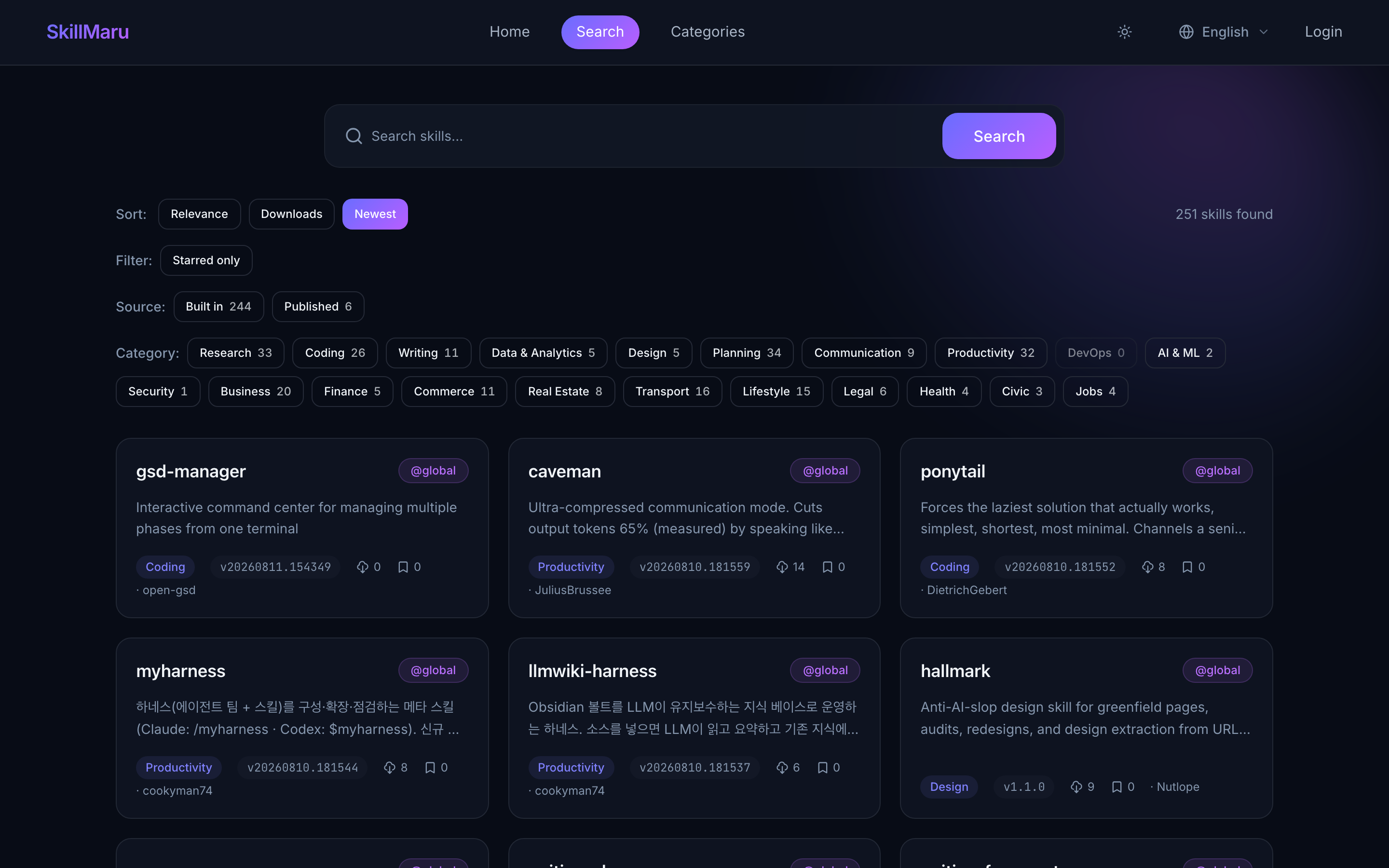Enable the Starred only filter
Screen dimensions: 1389x868
pos(206,260)
